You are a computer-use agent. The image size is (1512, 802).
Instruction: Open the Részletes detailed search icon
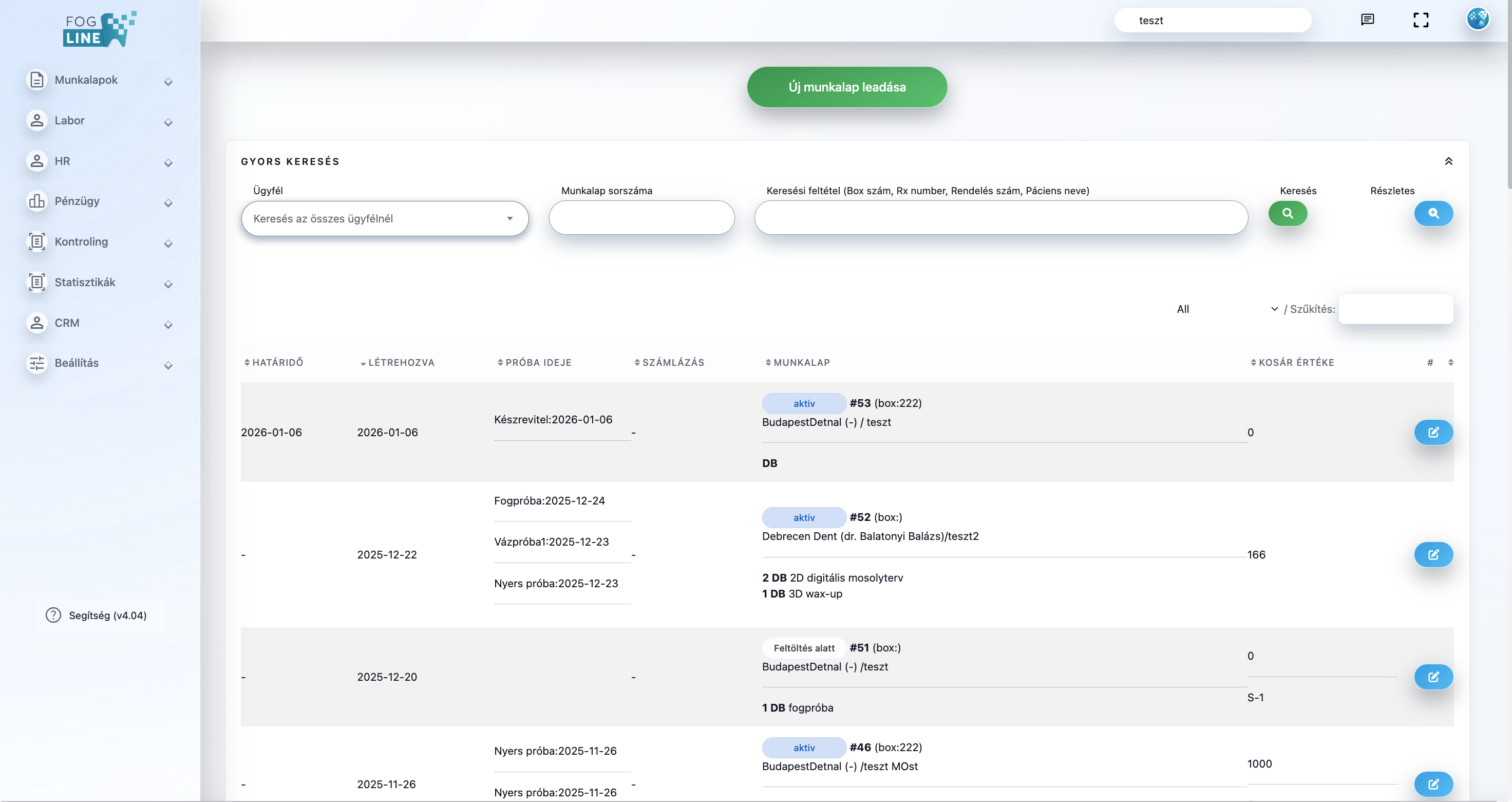coord(1433,214)
